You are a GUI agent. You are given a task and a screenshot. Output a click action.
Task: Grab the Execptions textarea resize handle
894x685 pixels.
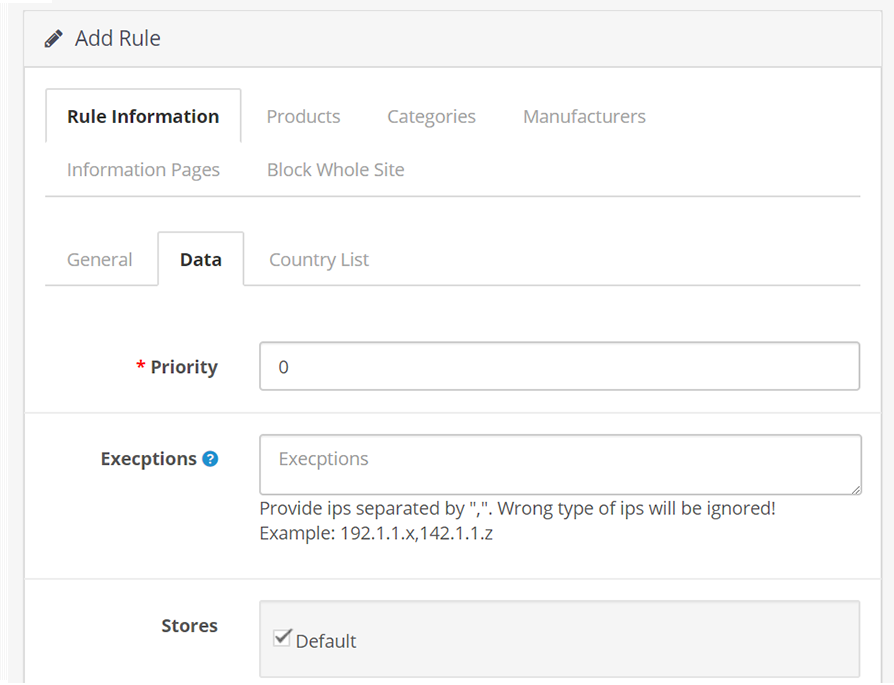pyautogui.click(x=856, y=489)
